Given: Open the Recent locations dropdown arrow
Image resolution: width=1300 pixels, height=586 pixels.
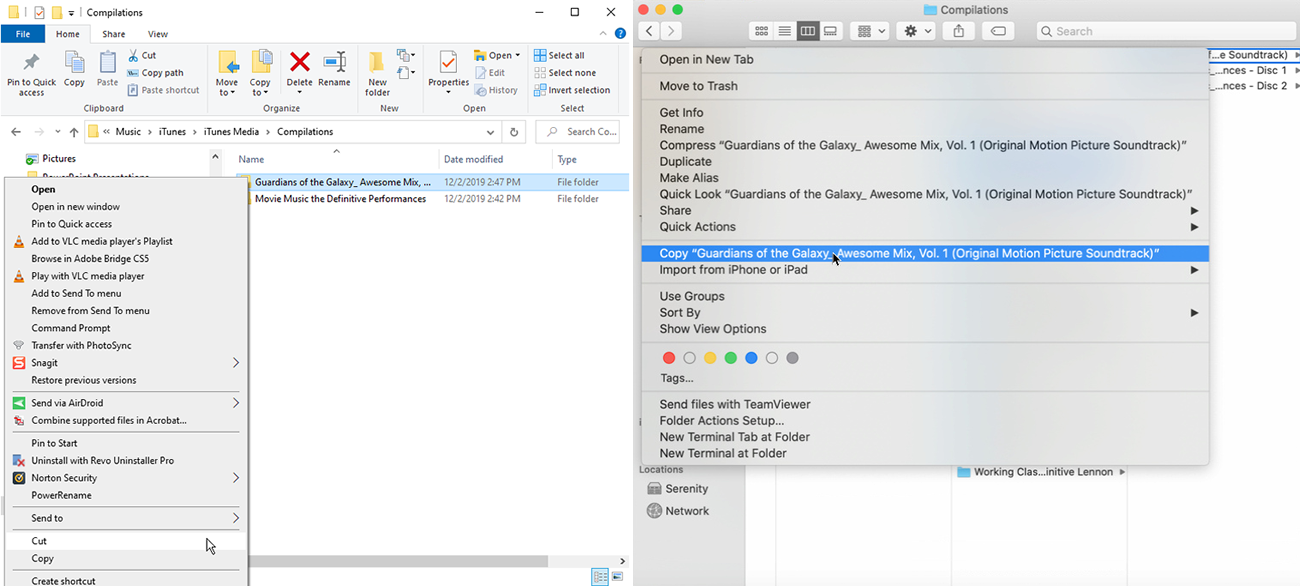Looking at the screenshot, I should tap(58, 132).
